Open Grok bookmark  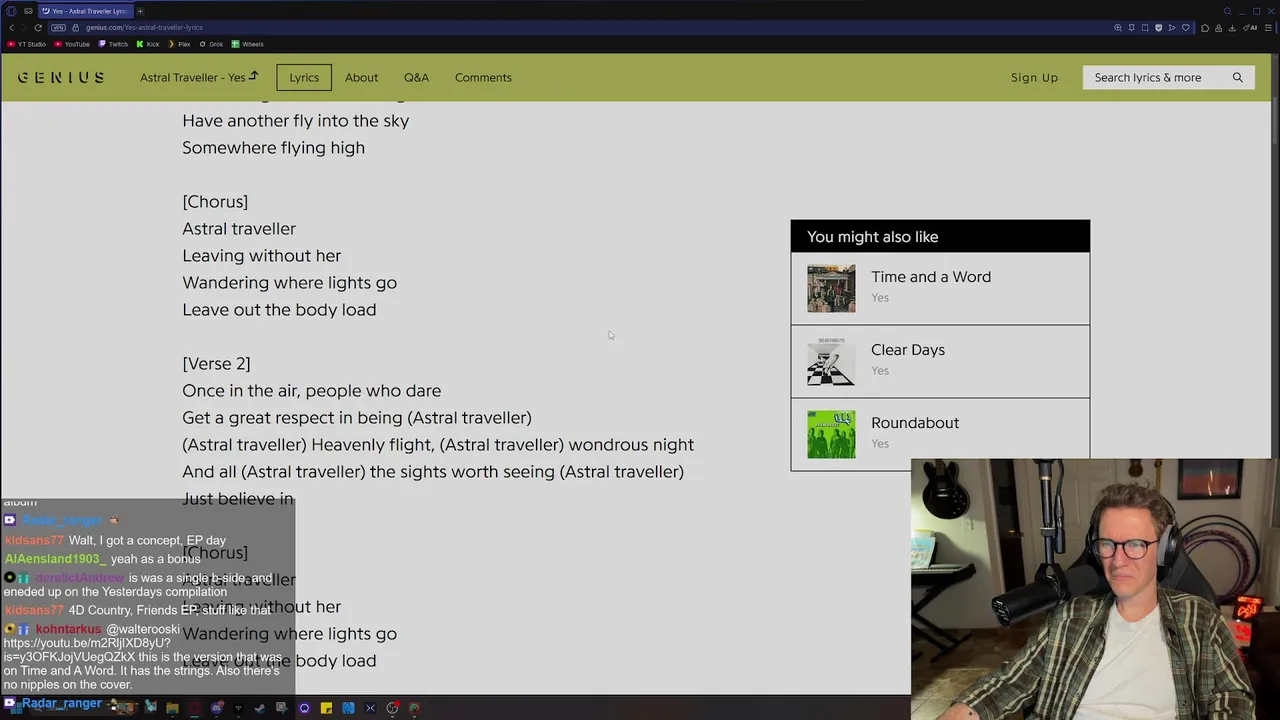211,44
